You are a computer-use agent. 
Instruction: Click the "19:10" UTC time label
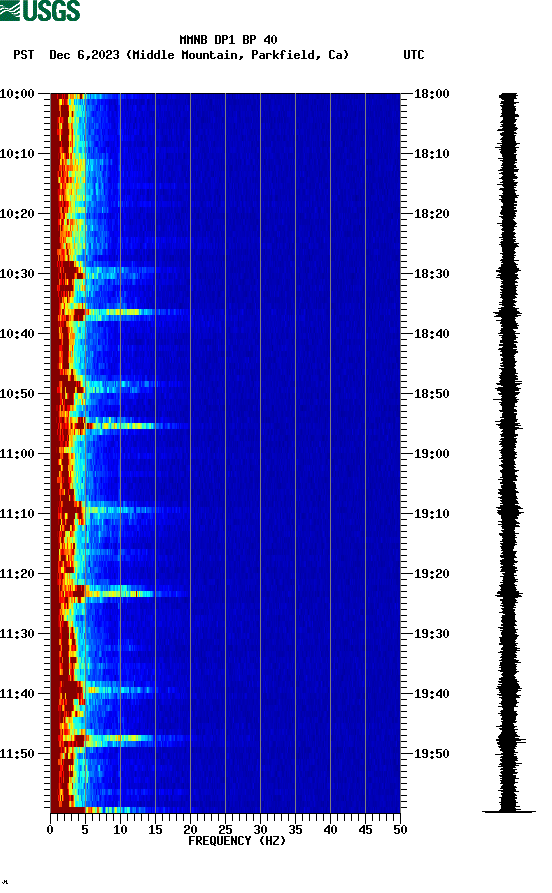coord(432,514)
